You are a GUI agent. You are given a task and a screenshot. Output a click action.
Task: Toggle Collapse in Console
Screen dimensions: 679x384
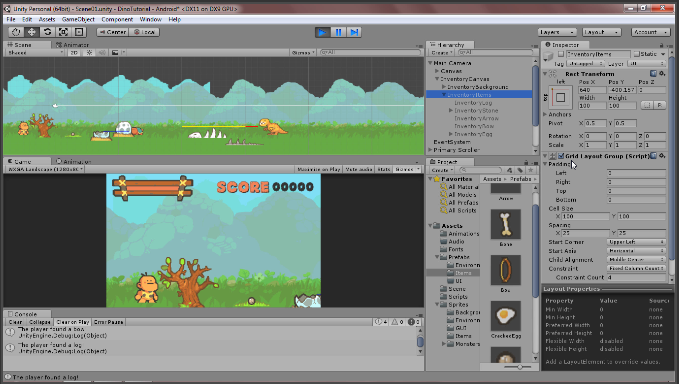point(39,322)
